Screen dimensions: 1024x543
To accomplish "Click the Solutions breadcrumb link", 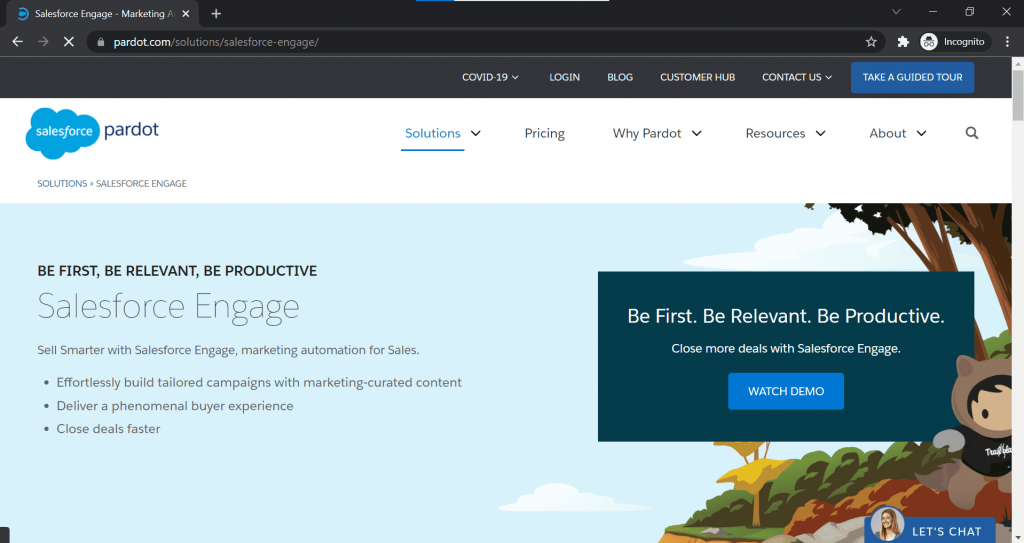I will point(62,184).
